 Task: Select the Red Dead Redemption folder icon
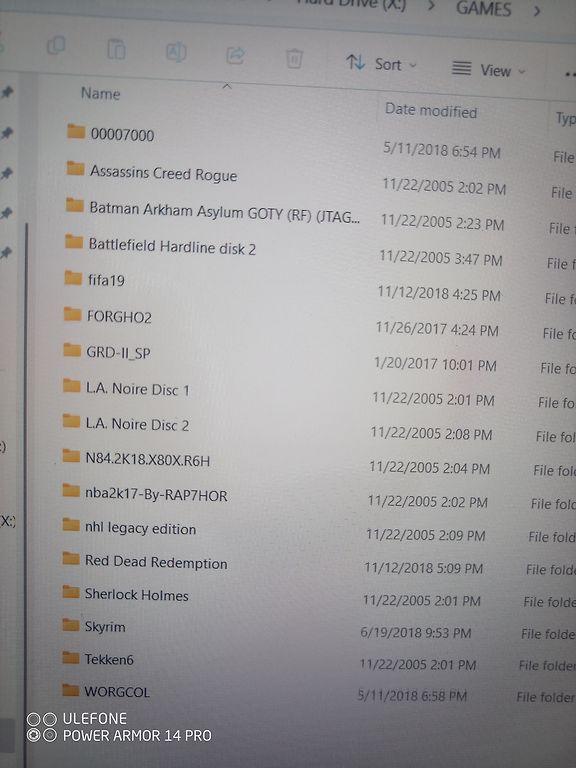tap(71, 558)
